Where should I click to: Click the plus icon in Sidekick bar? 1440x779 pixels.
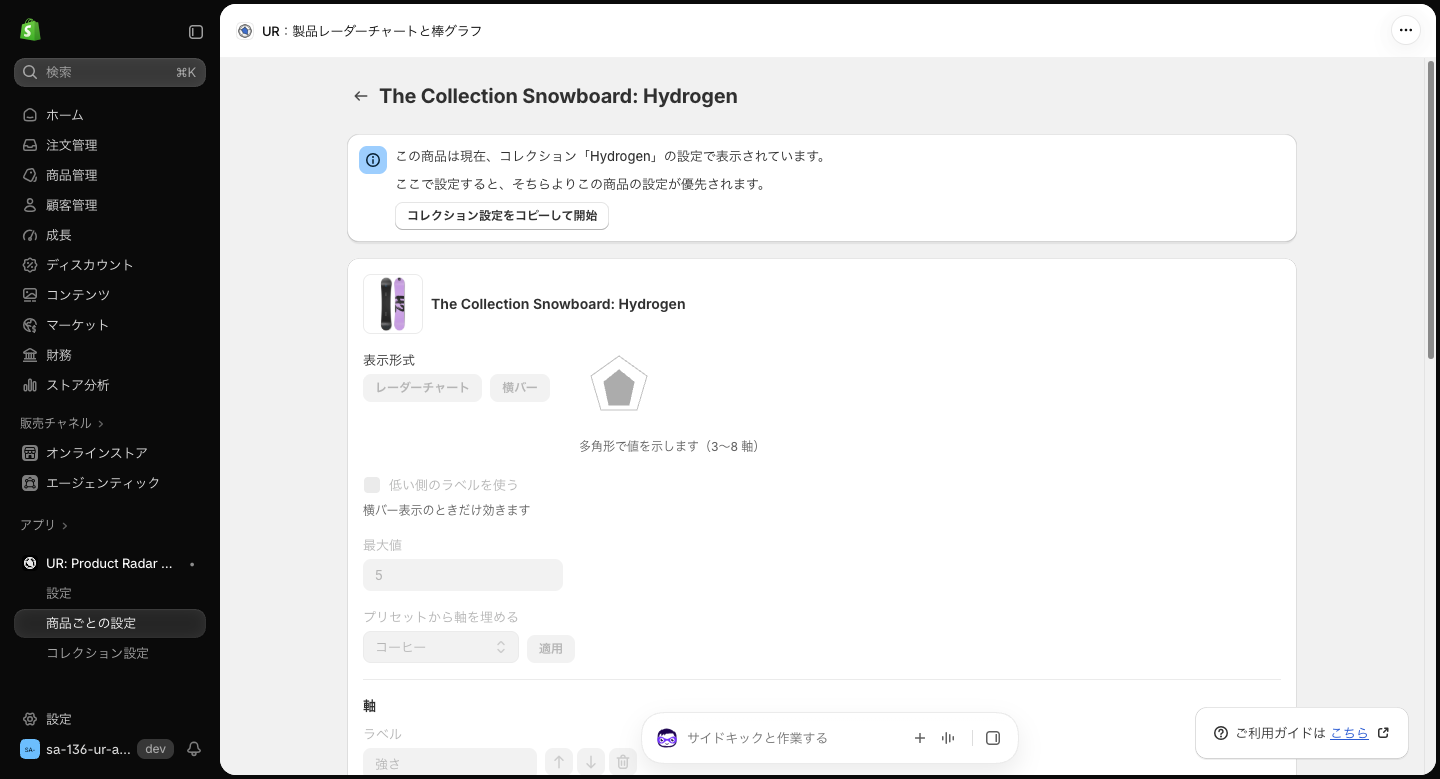tap(920, 738)
